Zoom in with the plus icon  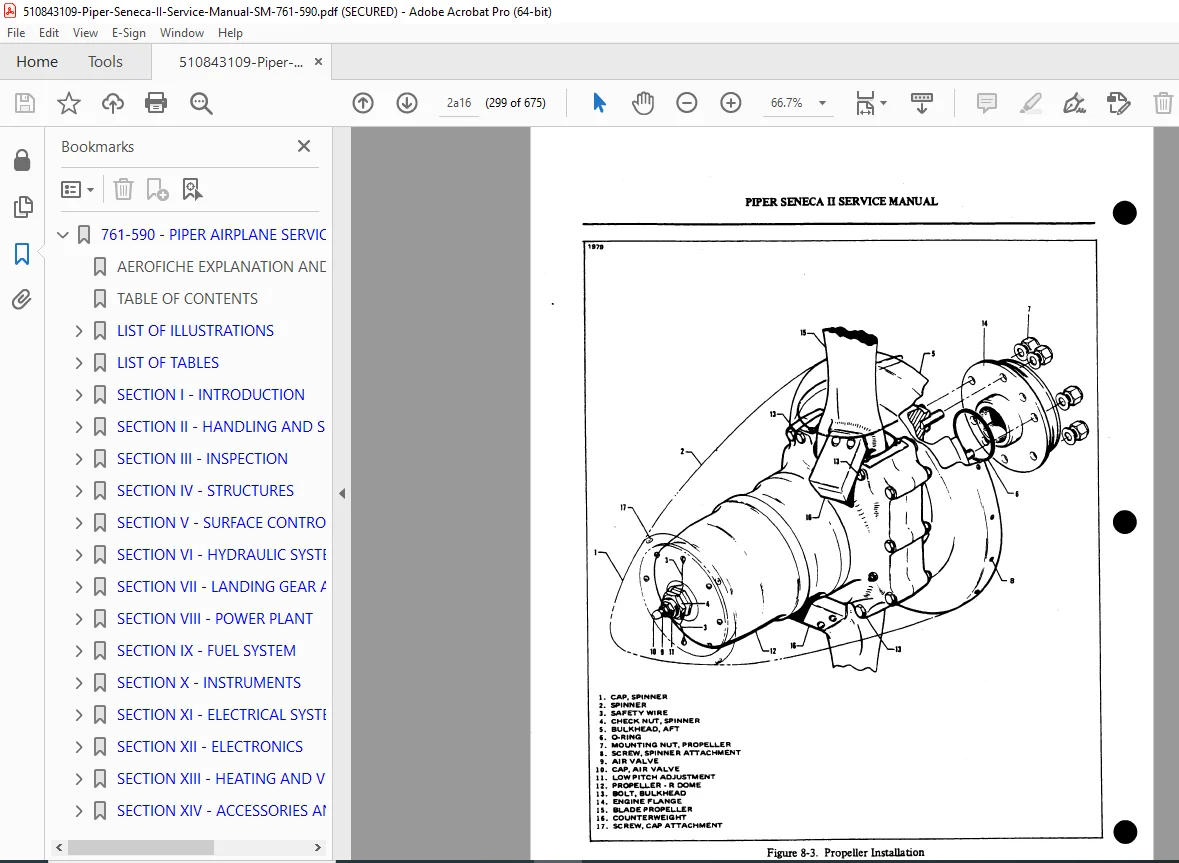point(730,103)
